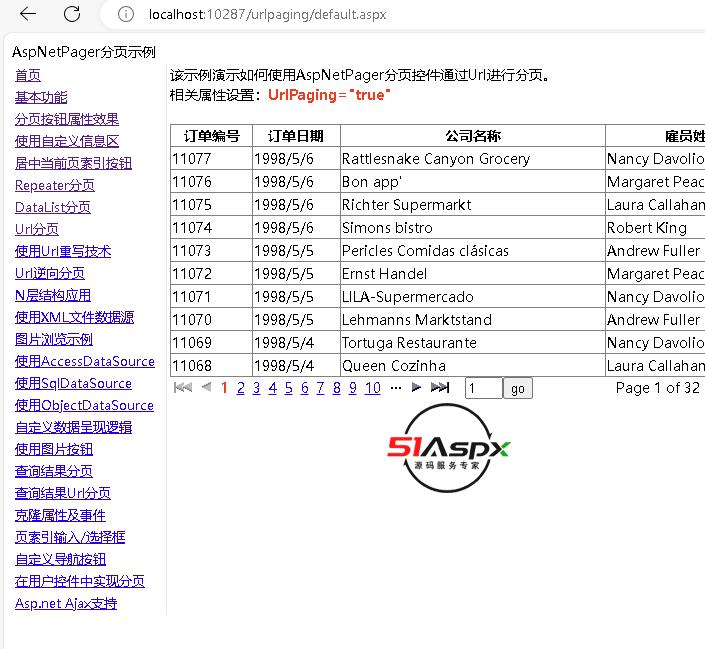Click the 公司名称 column header
This screenshot has height=649, width=705.
[473, 136]
